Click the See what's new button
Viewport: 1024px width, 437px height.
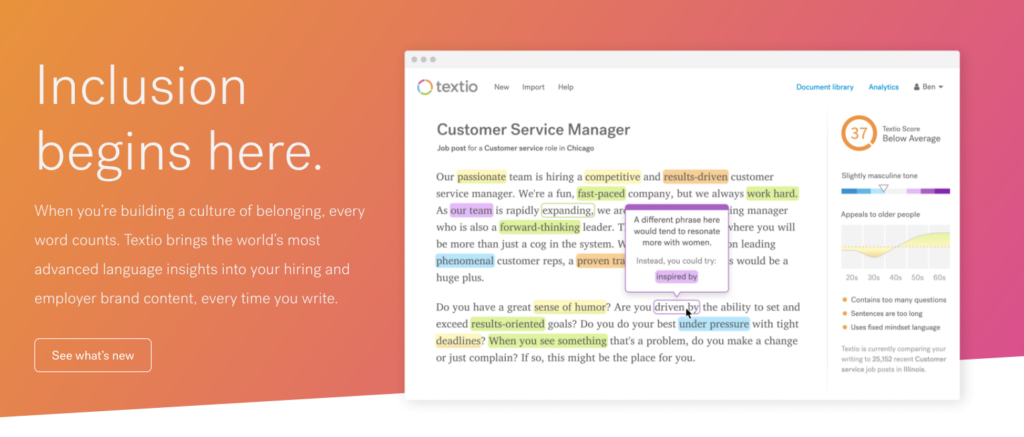[92, 355]
